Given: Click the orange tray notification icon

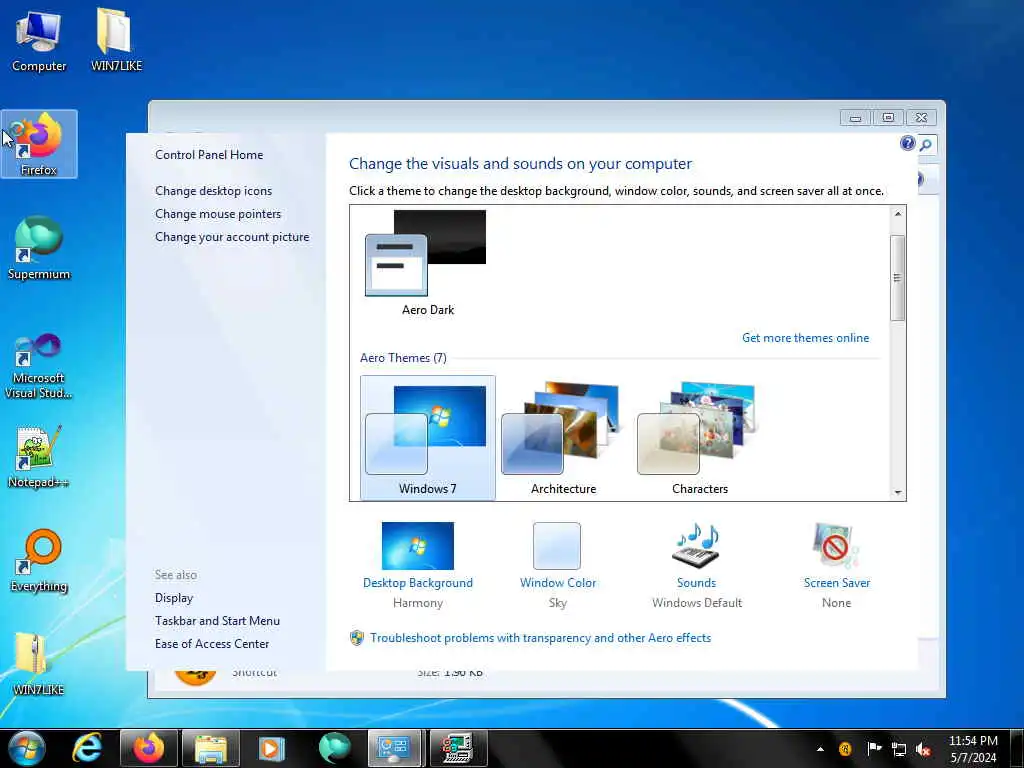Looking at the screenshot, I should (x=845, y=749).
